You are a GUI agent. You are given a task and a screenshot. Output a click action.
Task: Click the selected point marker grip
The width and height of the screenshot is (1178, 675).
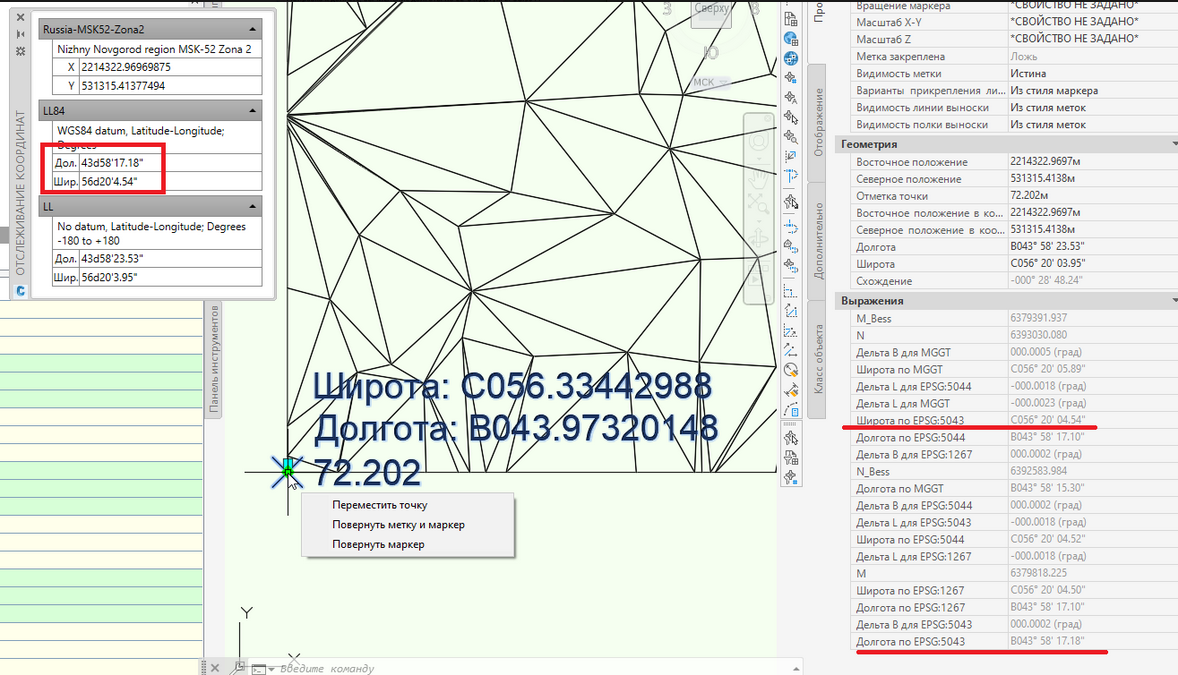288,466
